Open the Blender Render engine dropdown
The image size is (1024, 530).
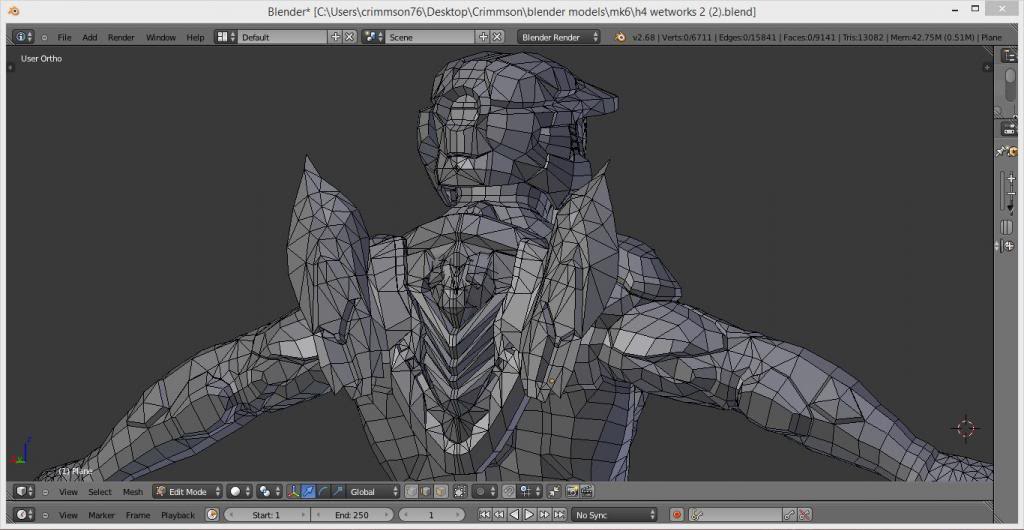pos(559,37)
